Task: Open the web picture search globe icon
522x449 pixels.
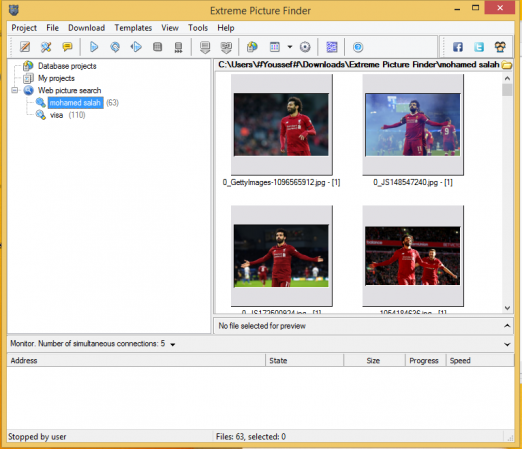Action: (x=252, y=47)
